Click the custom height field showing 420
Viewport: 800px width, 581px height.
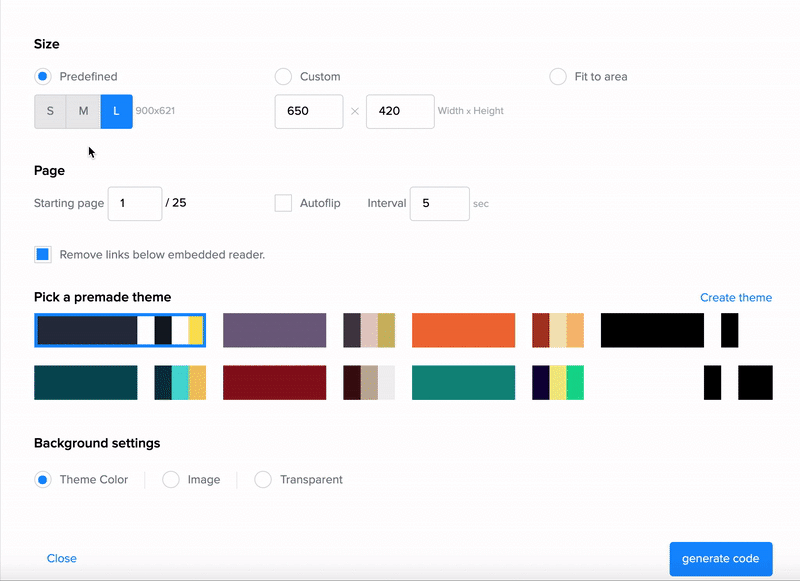pyautogui.click(x=399, y=111)
